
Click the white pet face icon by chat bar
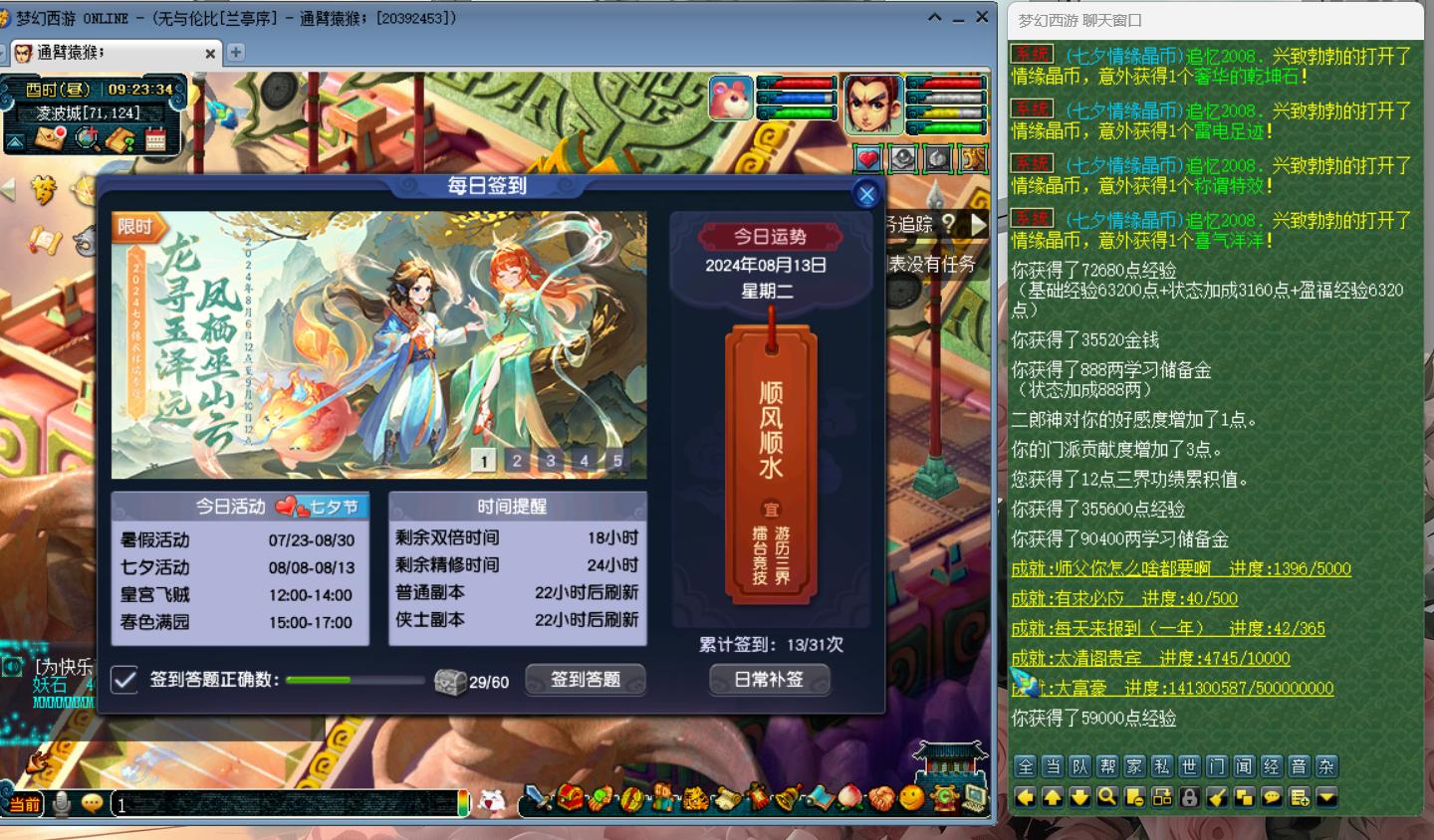[492, 800]
